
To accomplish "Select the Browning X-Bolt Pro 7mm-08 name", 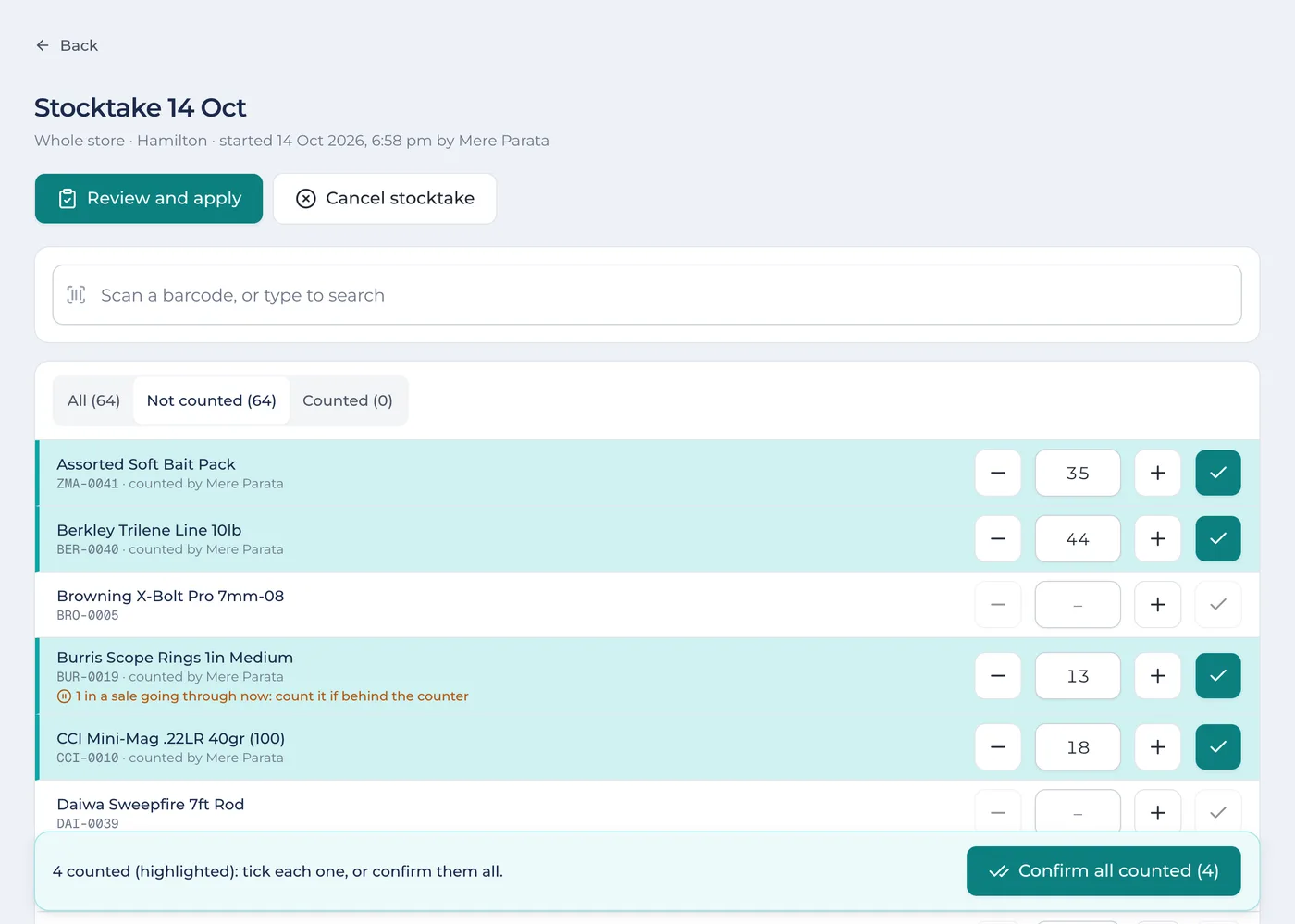I will (170, 596).
